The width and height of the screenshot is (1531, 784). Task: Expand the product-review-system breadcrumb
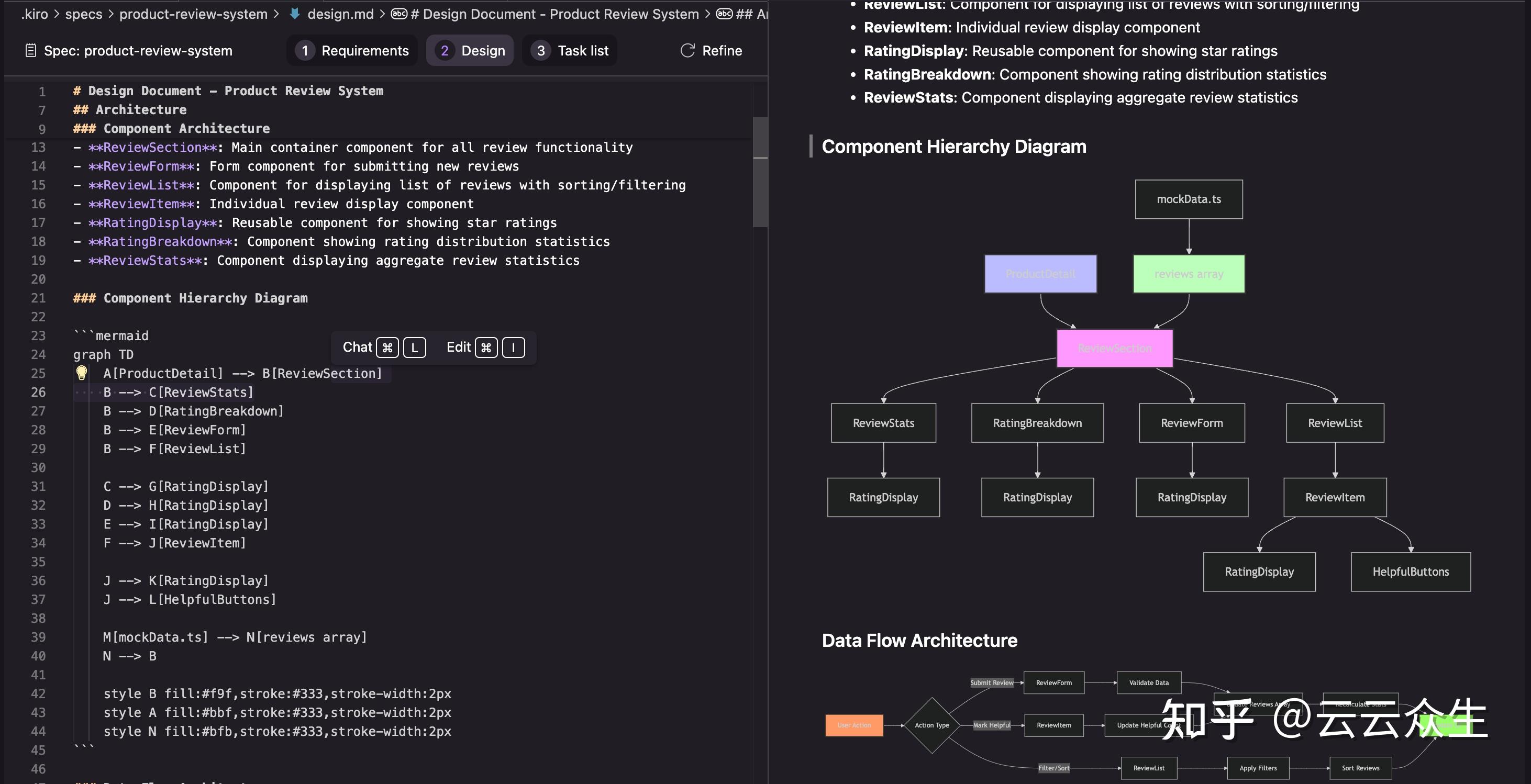coord(193,14)
